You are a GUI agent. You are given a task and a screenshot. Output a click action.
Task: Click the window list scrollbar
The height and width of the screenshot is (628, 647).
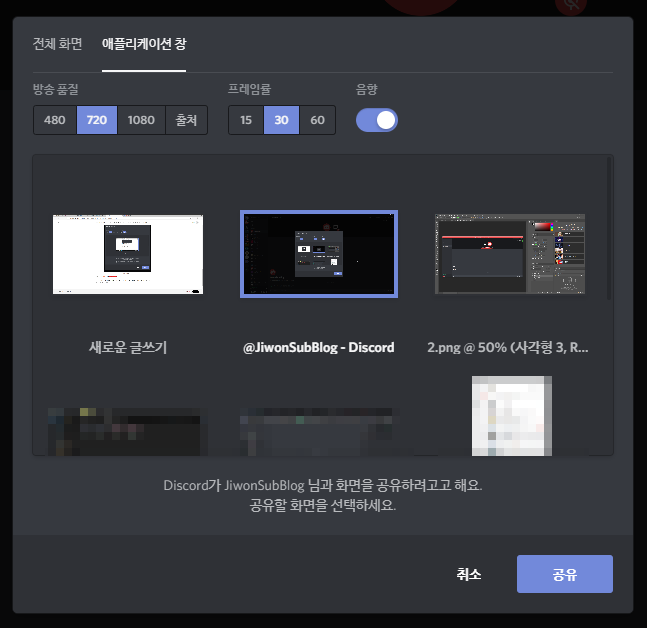609,228
